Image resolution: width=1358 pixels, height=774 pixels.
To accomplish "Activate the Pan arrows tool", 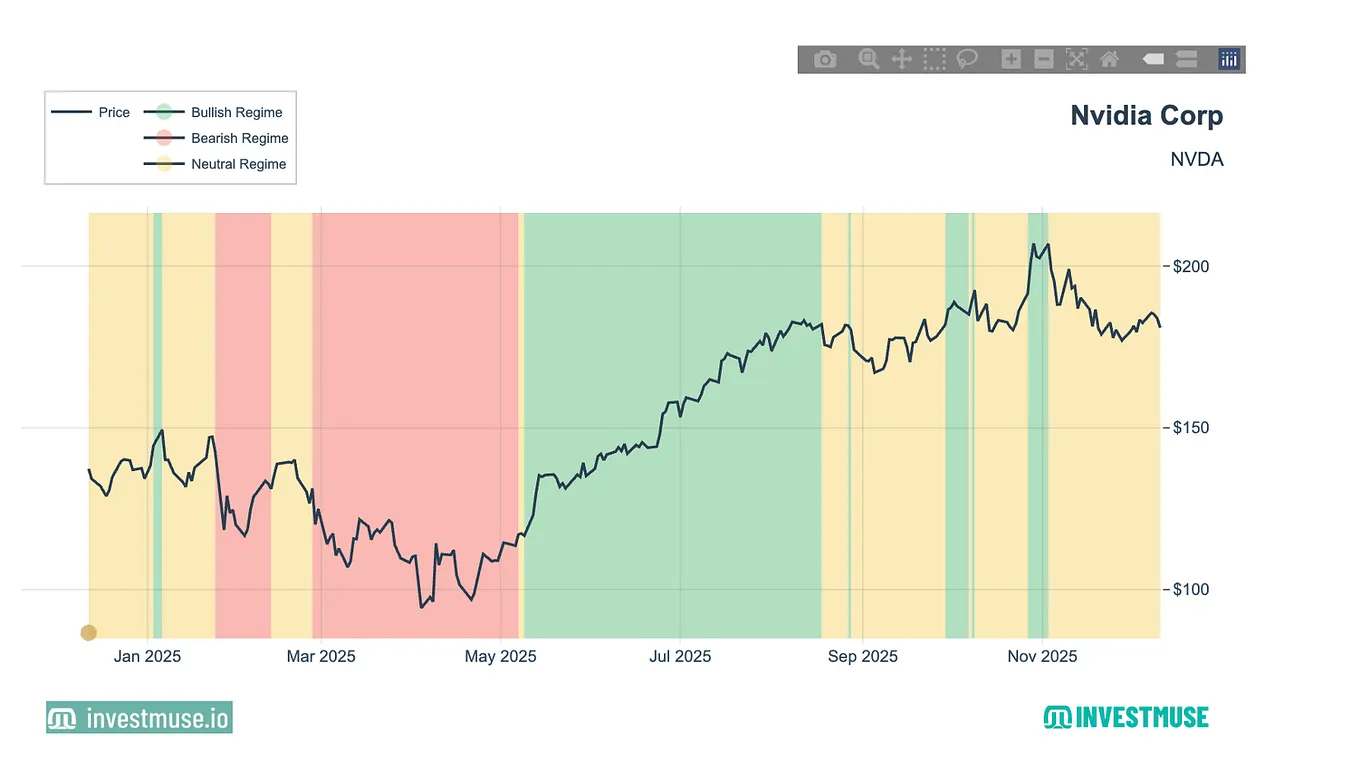I will [901, 60].
